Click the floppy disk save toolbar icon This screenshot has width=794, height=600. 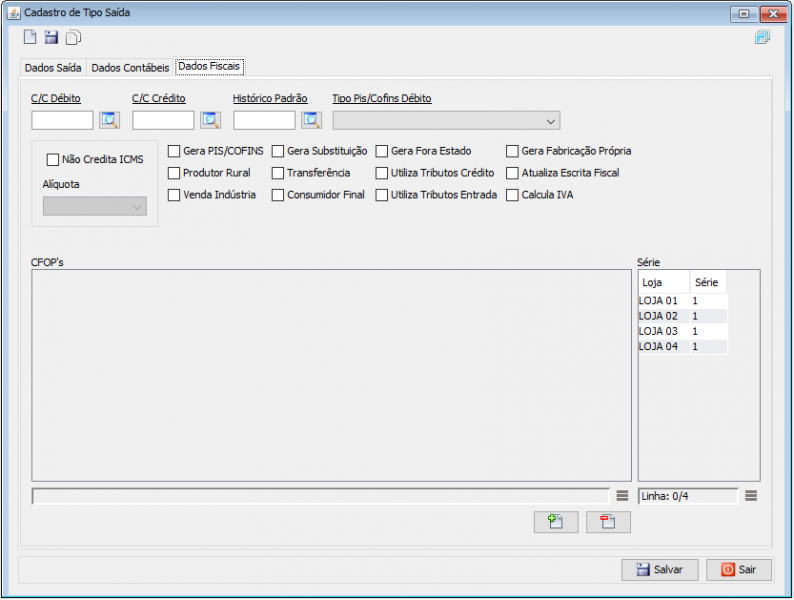pyautogui.click(x=51, y=37)
